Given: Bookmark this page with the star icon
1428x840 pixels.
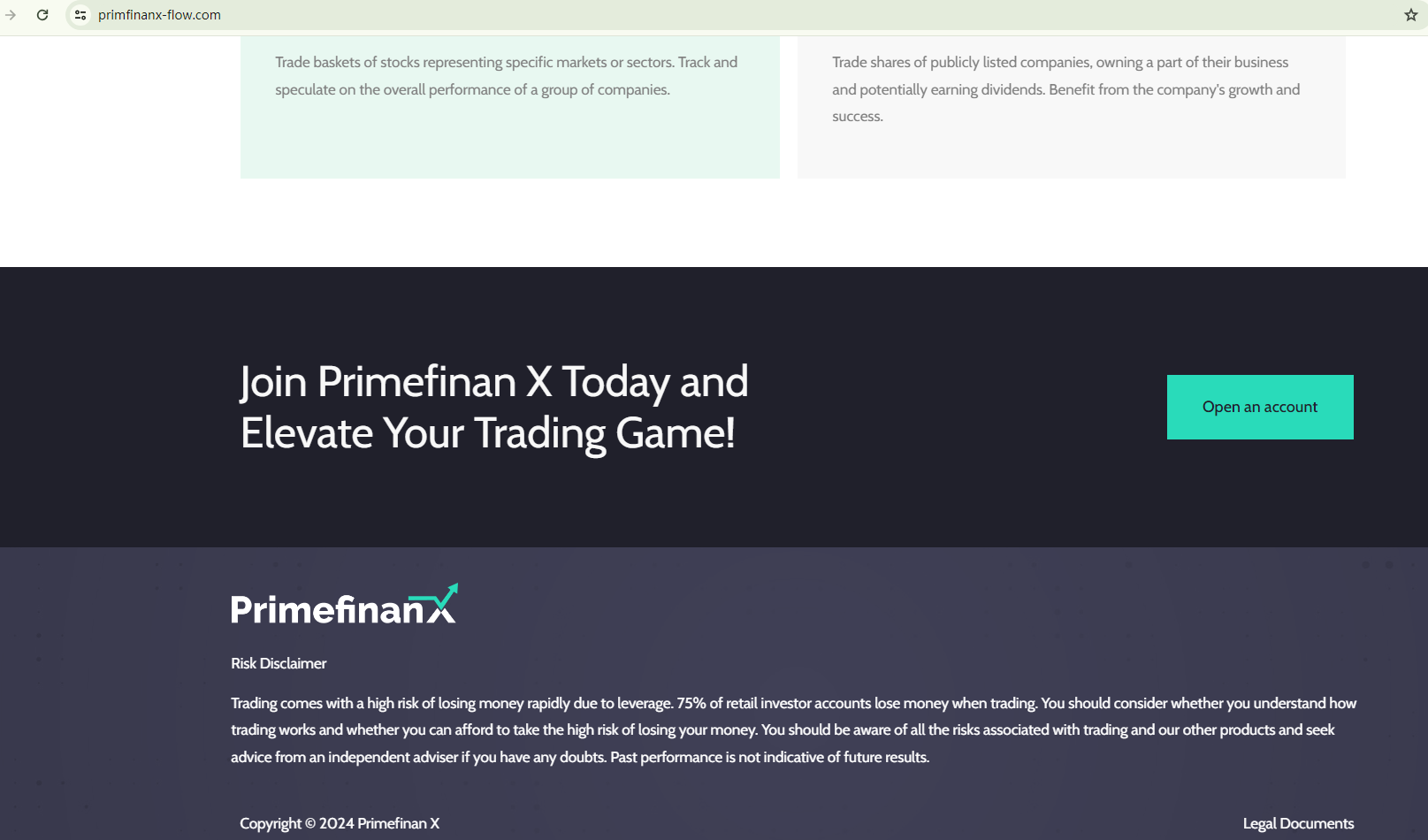Looking at the screenshot, I should 1411,15.
